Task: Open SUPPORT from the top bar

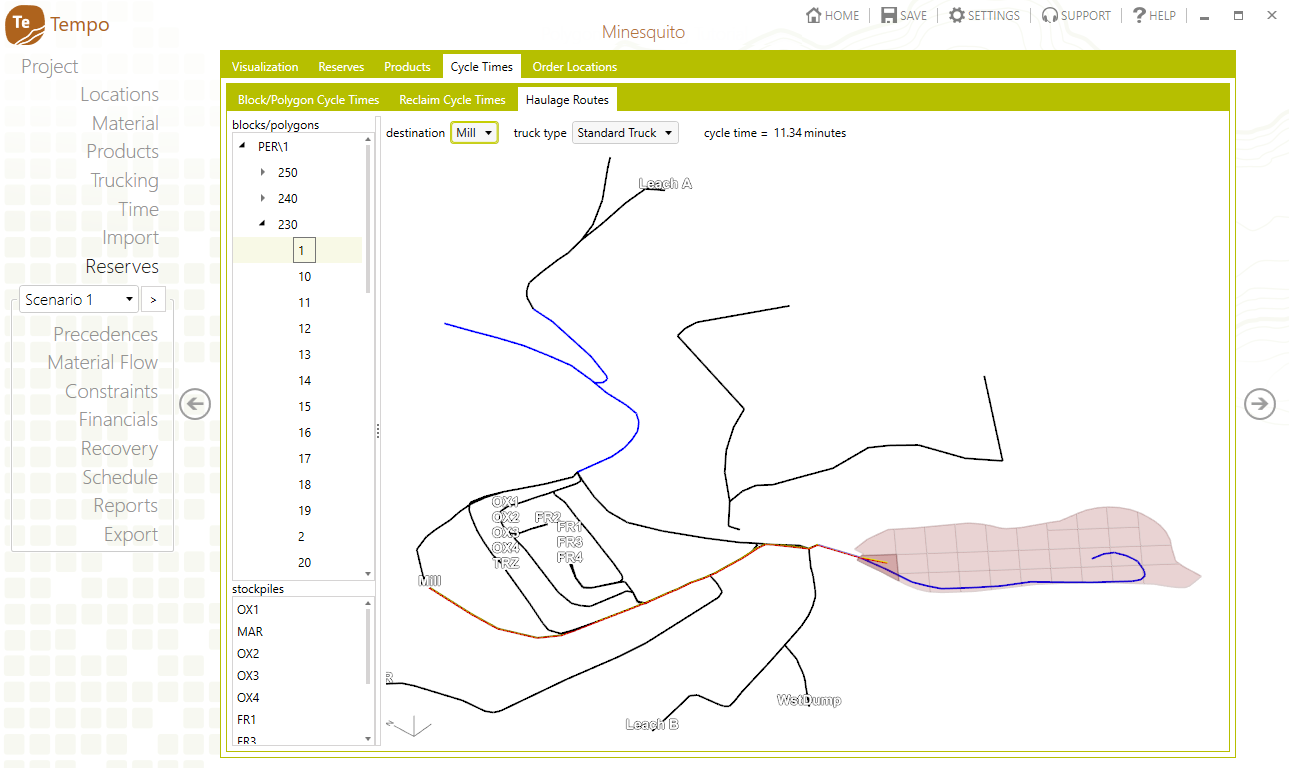Action: click(1076, 16)
